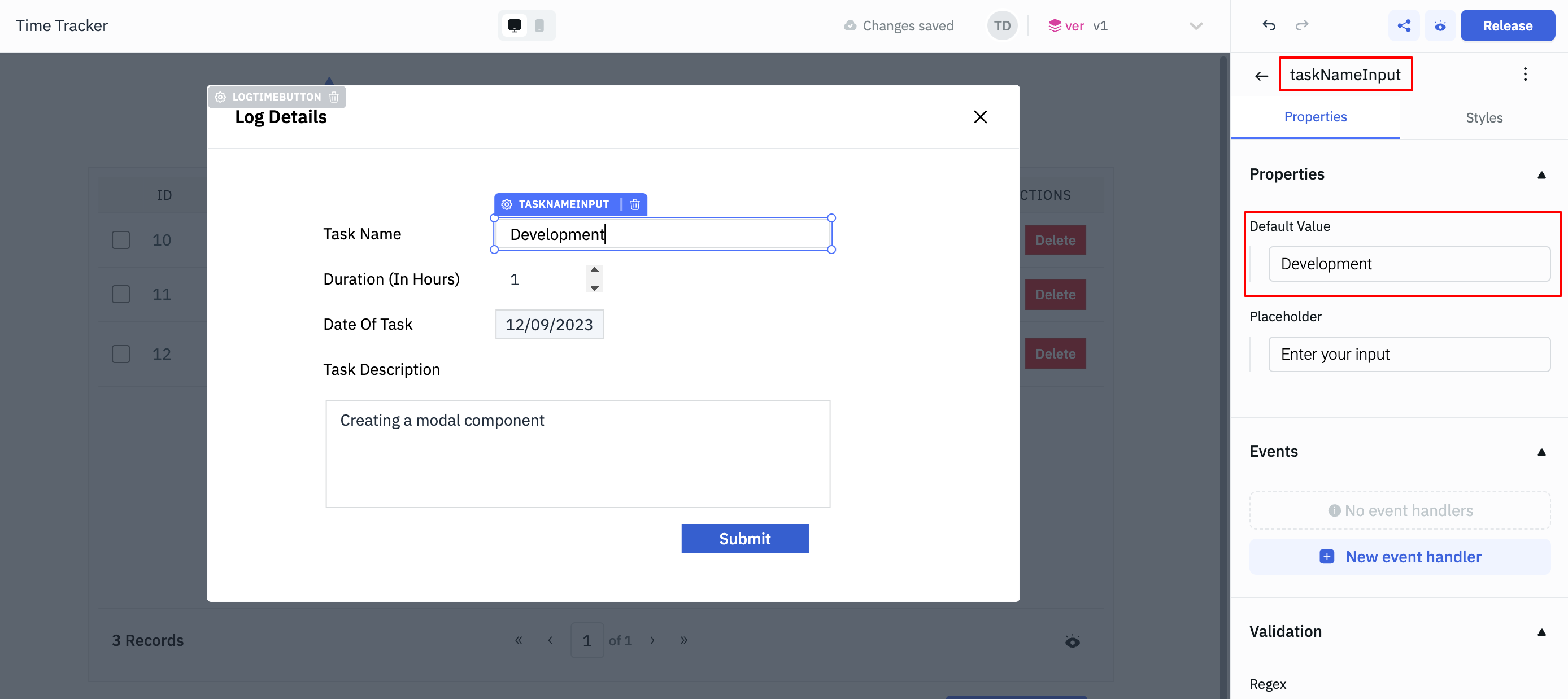Add a New event handler

(x=1399, y=557)
